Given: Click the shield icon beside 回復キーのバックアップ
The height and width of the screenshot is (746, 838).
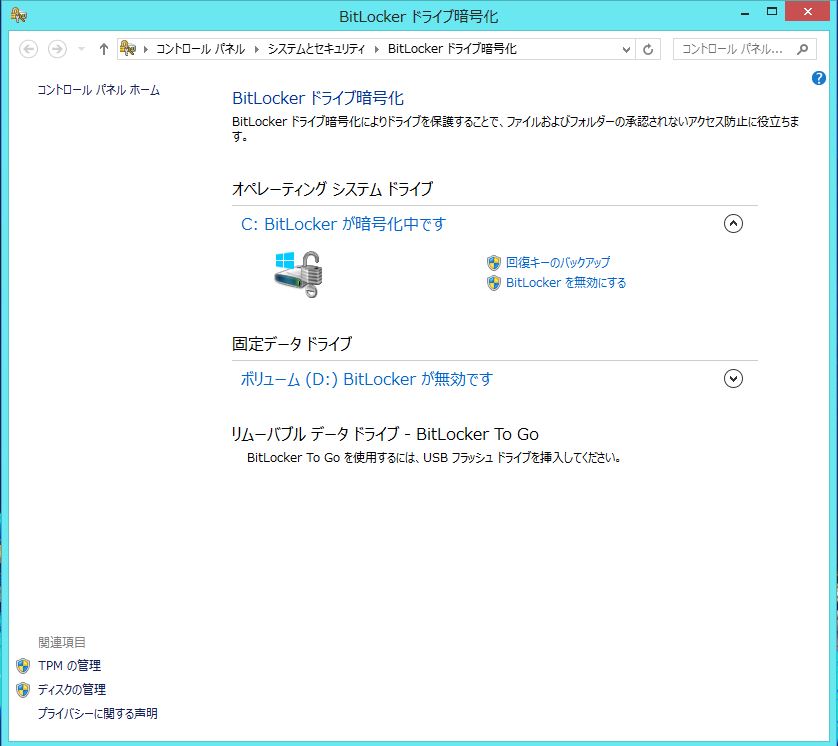Looking at the screenshot, I should (494, 262).
